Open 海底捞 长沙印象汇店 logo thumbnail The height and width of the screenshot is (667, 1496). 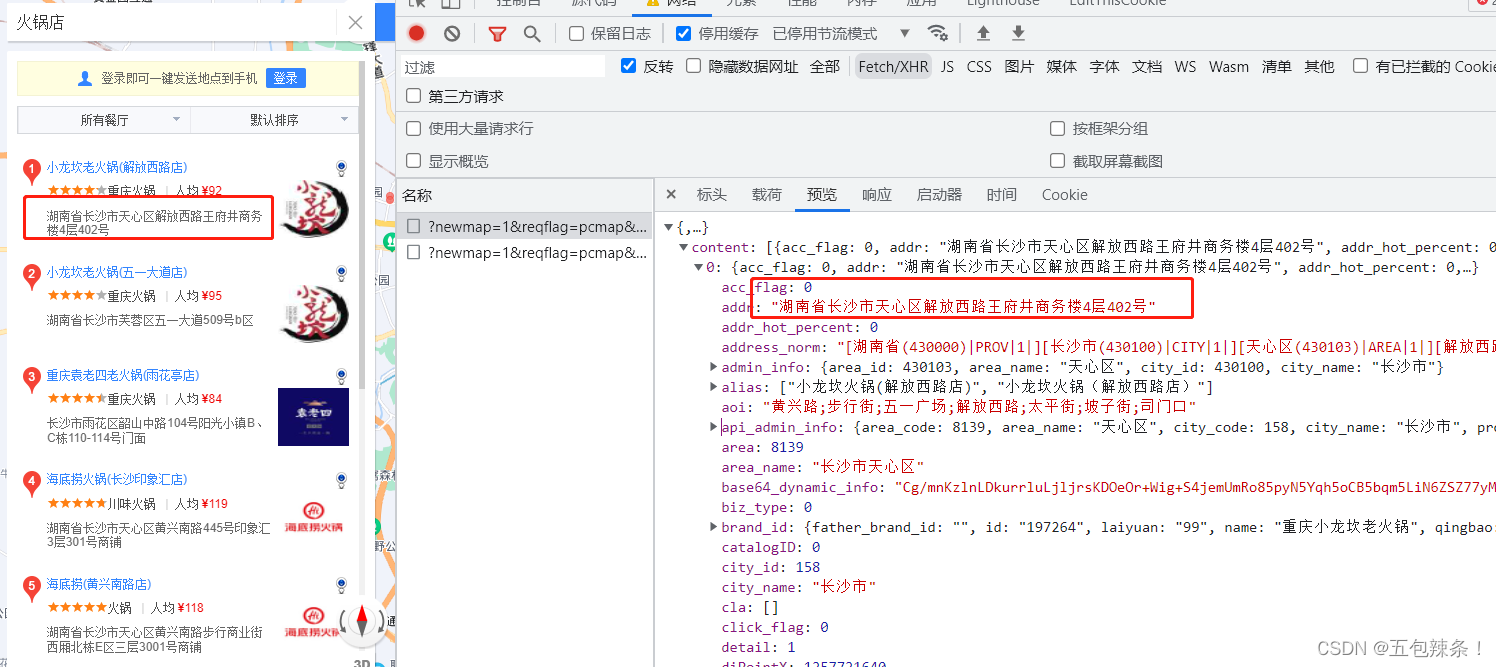click(313, 515)
